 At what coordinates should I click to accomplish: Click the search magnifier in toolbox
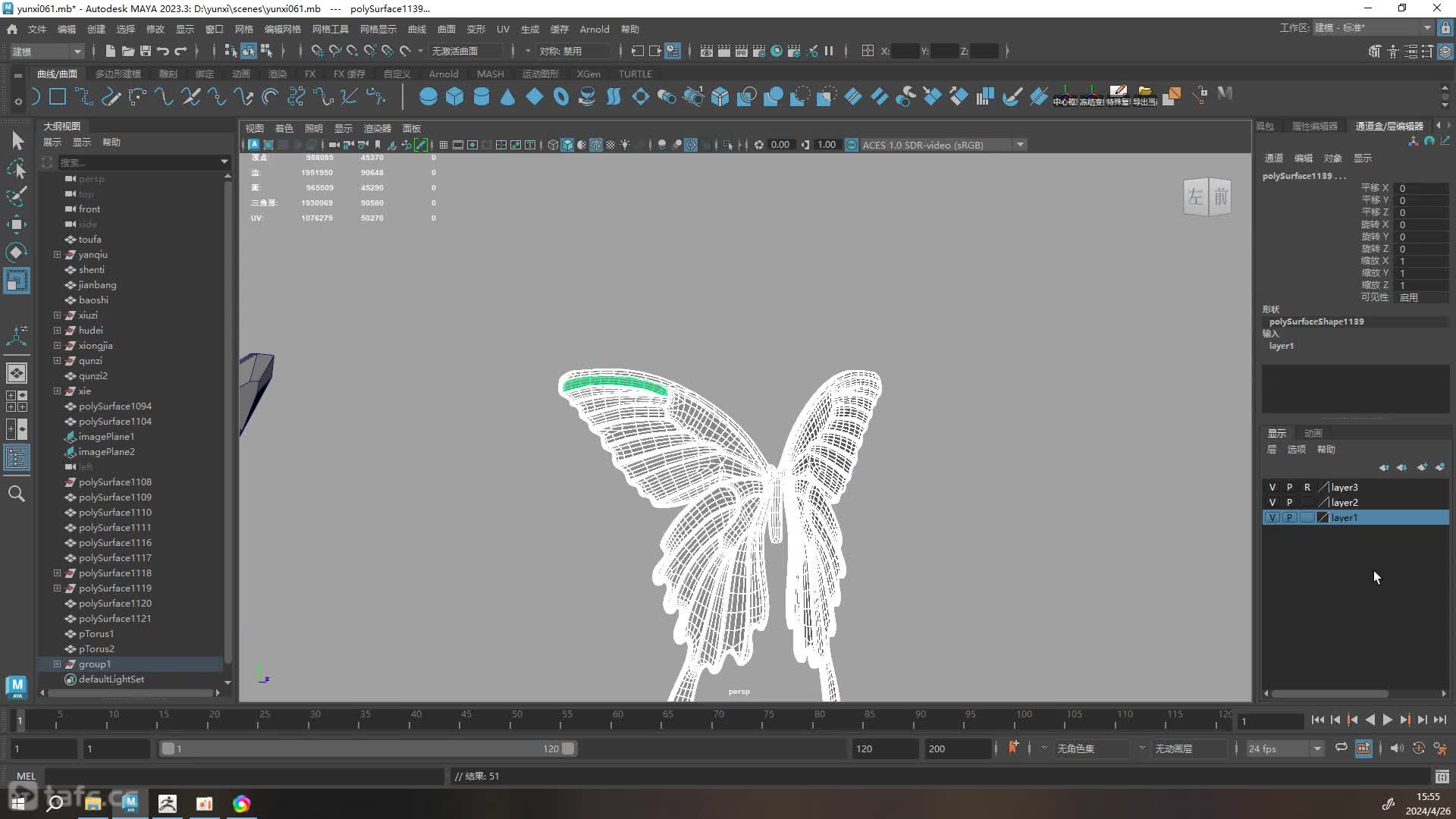(17, 494)
